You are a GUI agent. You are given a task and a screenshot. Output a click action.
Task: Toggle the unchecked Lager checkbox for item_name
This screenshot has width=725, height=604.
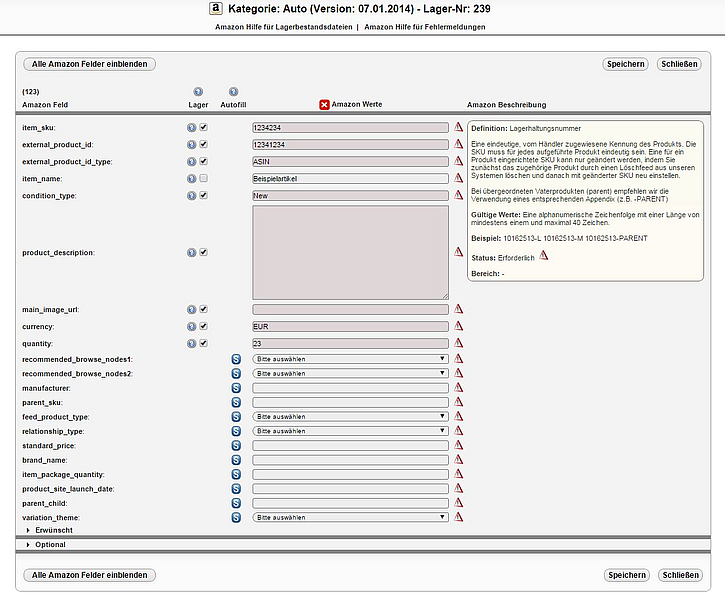point(203,178)
